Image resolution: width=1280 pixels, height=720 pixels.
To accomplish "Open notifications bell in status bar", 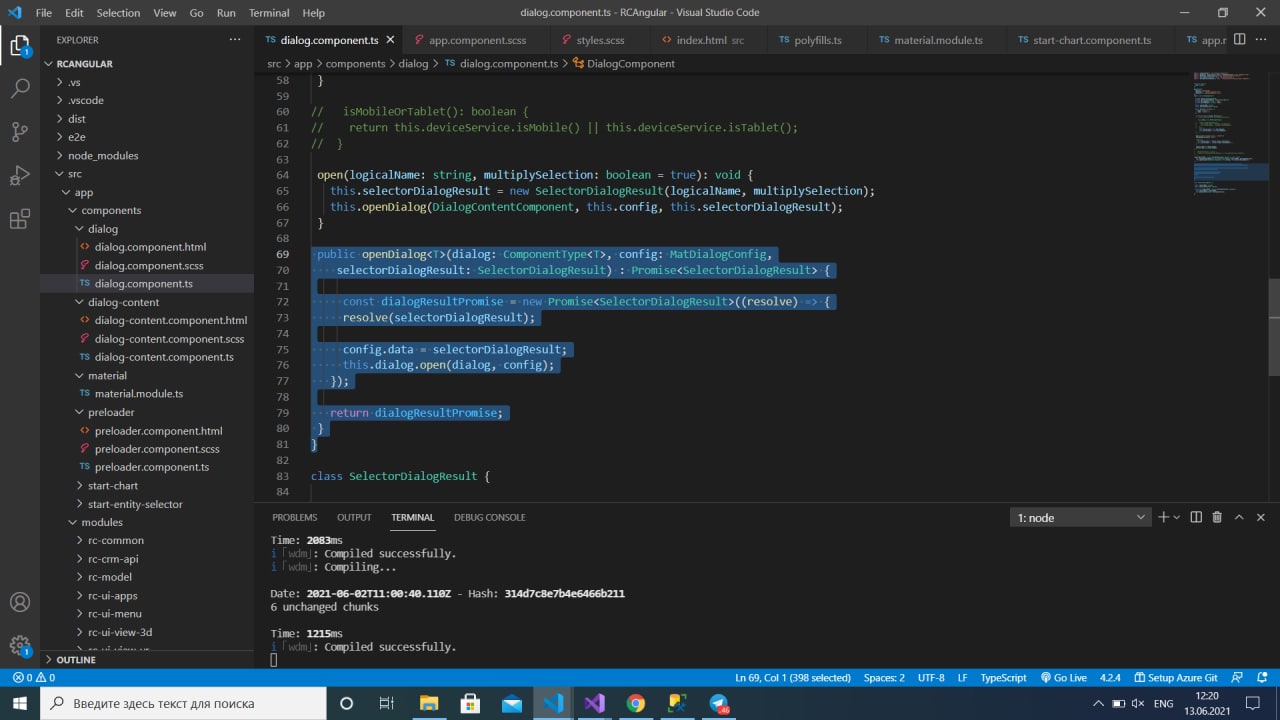I will point(1263,677).
